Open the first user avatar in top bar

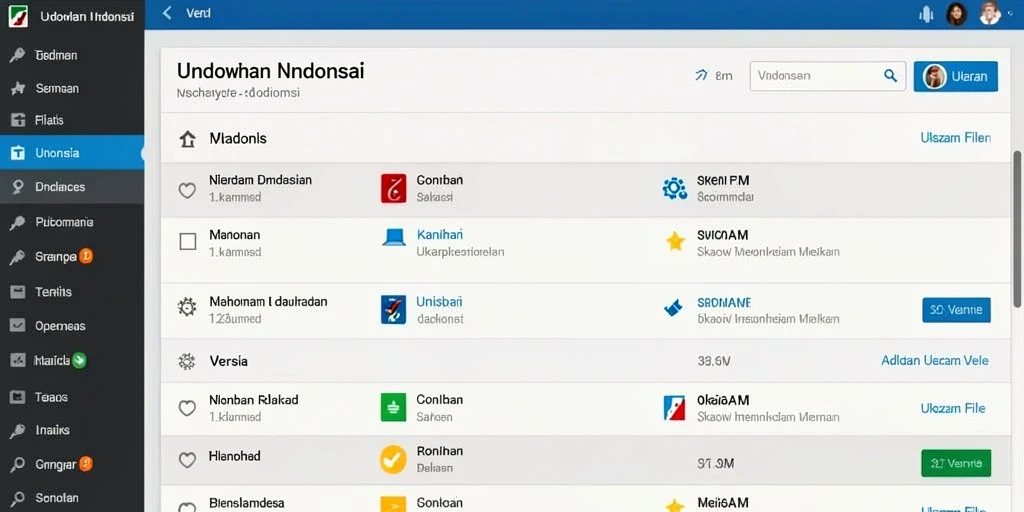click(x=956, y=14)
